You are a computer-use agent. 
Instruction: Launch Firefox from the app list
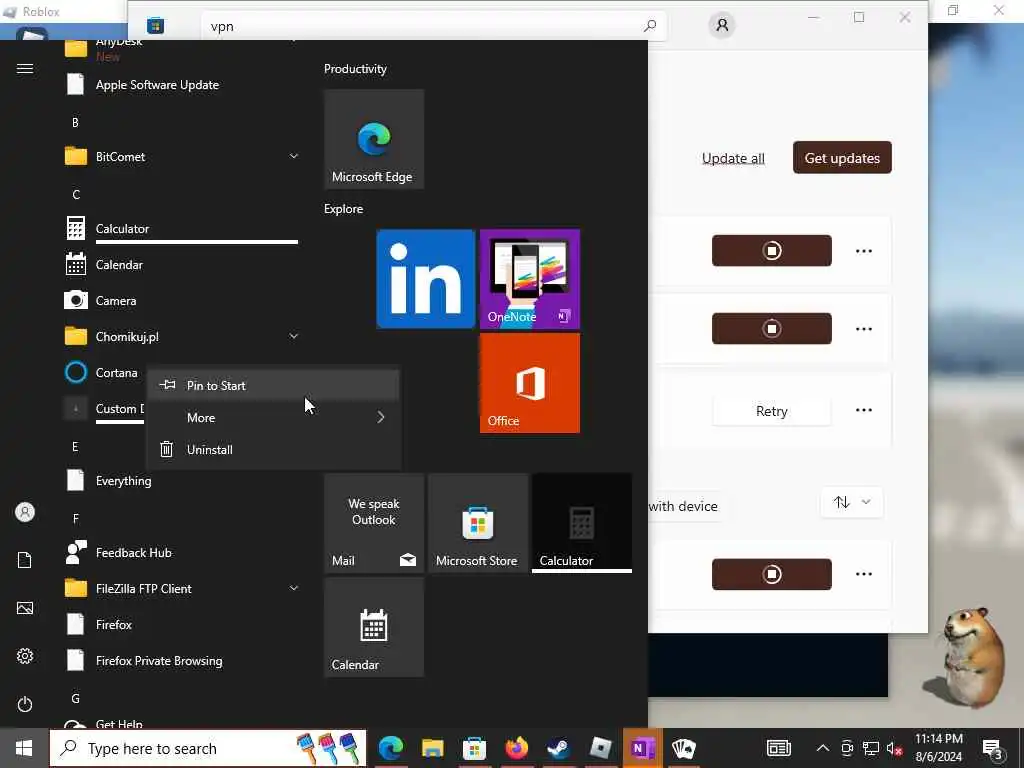181,625
